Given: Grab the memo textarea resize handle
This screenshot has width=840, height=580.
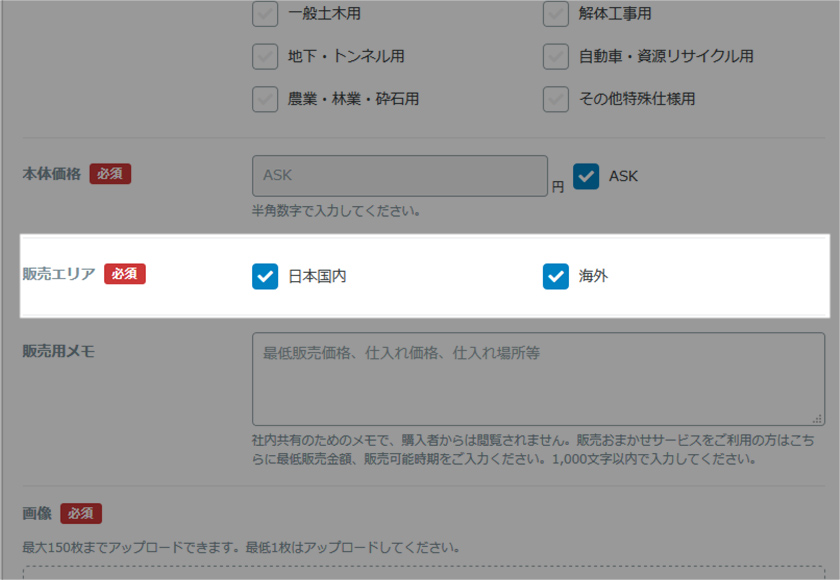Looking at the screenshot, I should [x=818, y=419].
